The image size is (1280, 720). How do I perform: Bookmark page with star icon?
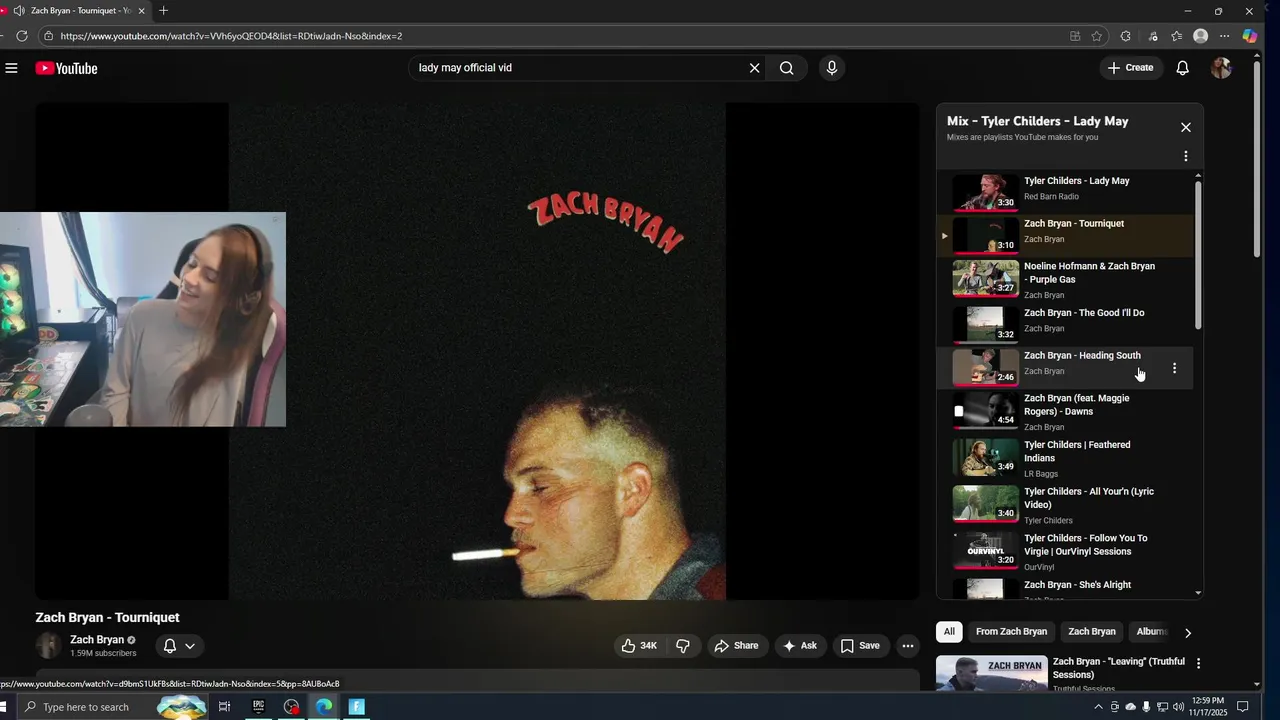pos(1097,36)
